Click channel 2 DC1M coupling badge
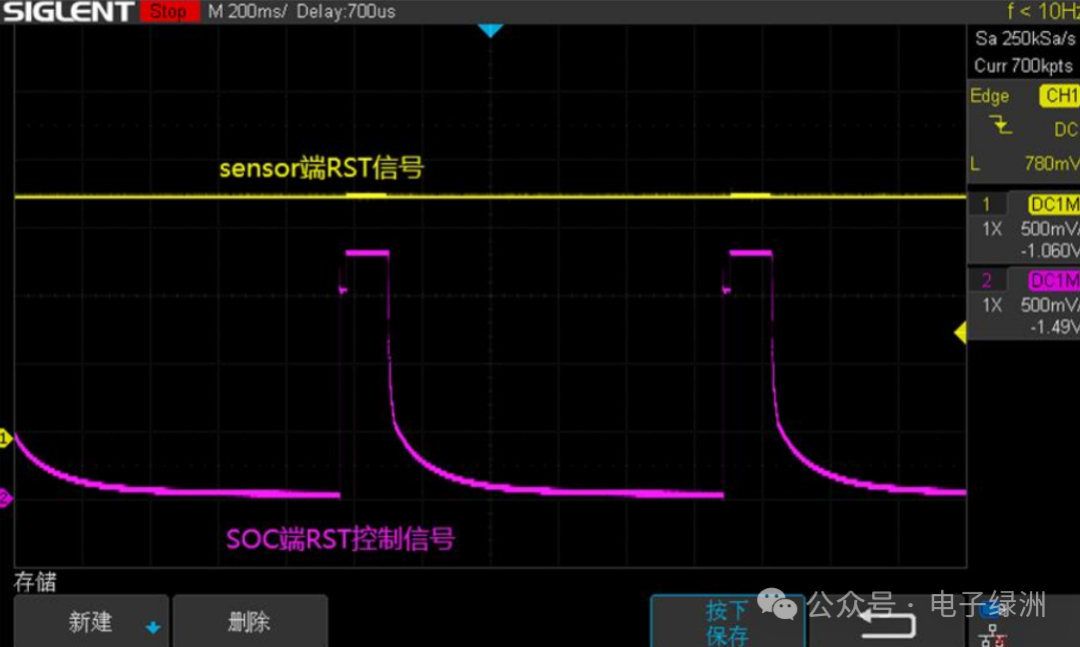Screen dimensions: 1080x647 coord(1054,280)
